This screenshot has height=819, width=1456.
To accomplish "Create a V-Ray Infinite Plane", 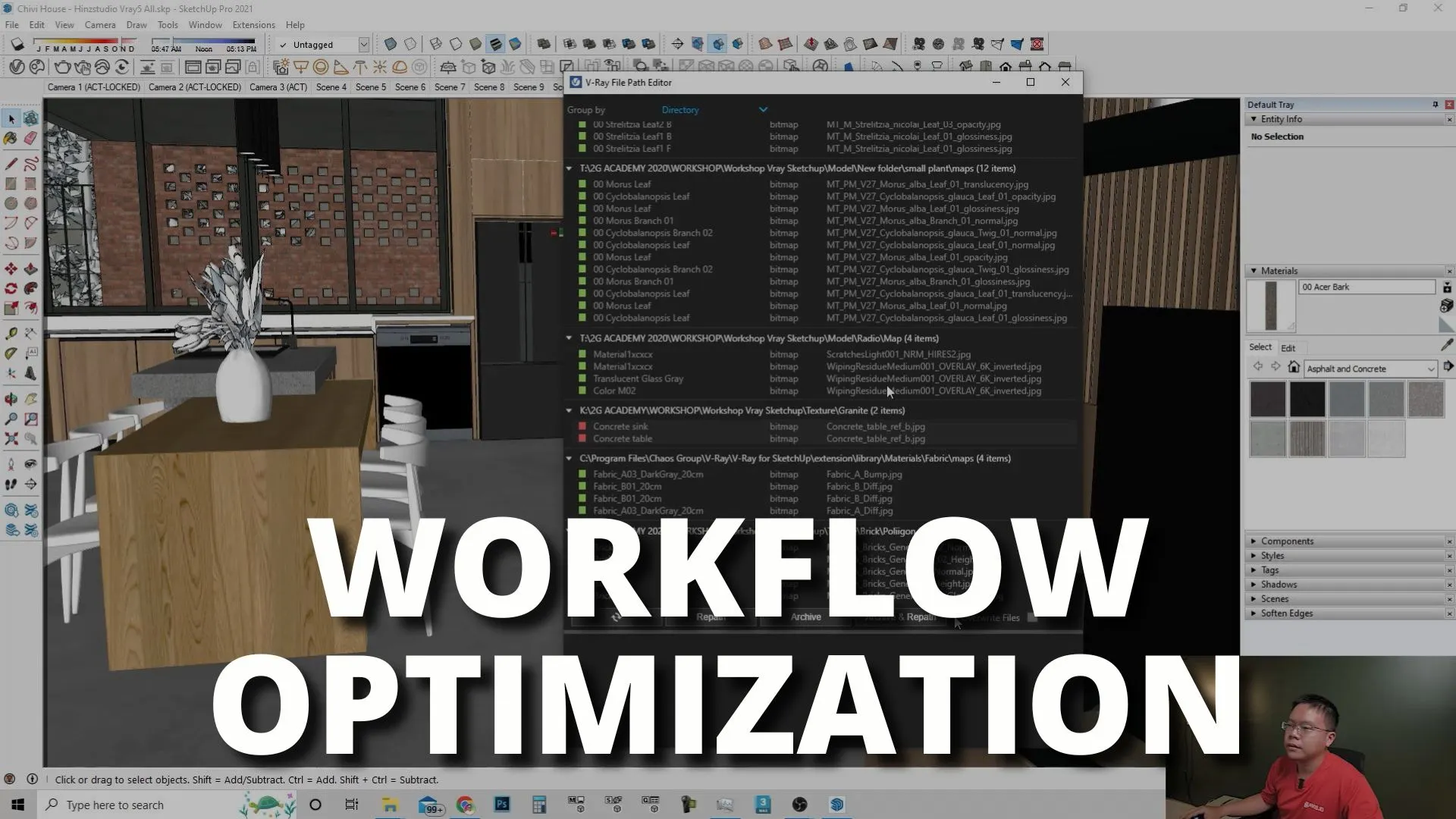I will [x=448, y=67].
